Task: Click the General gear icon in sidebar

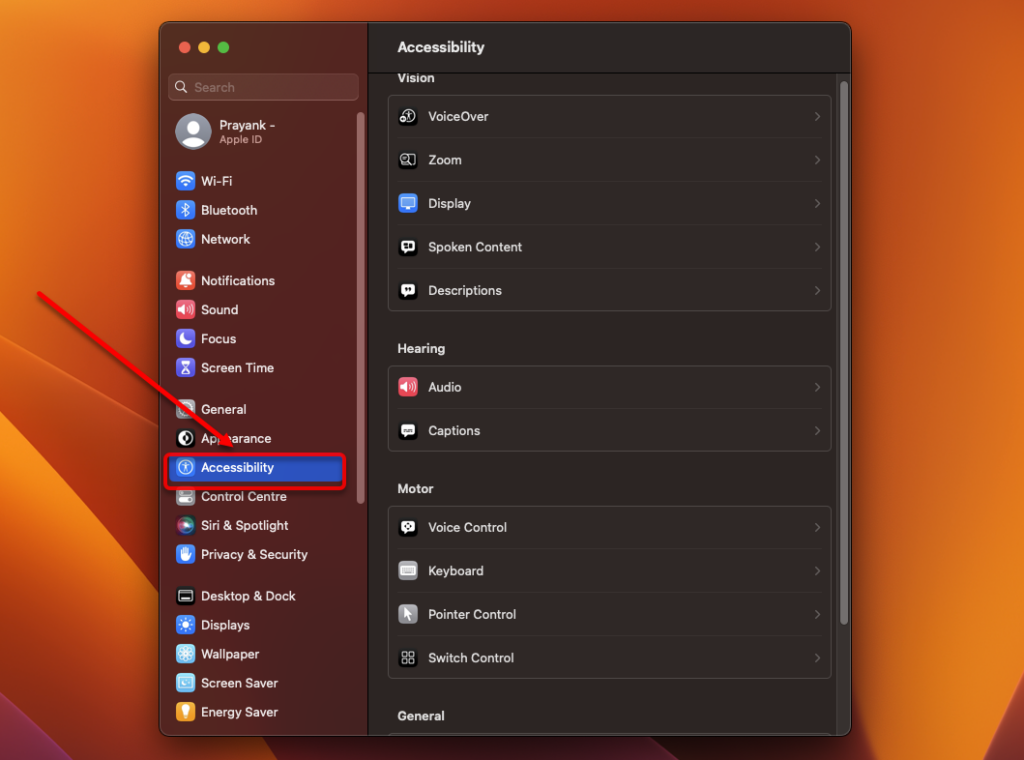Action: pos(185,409)
